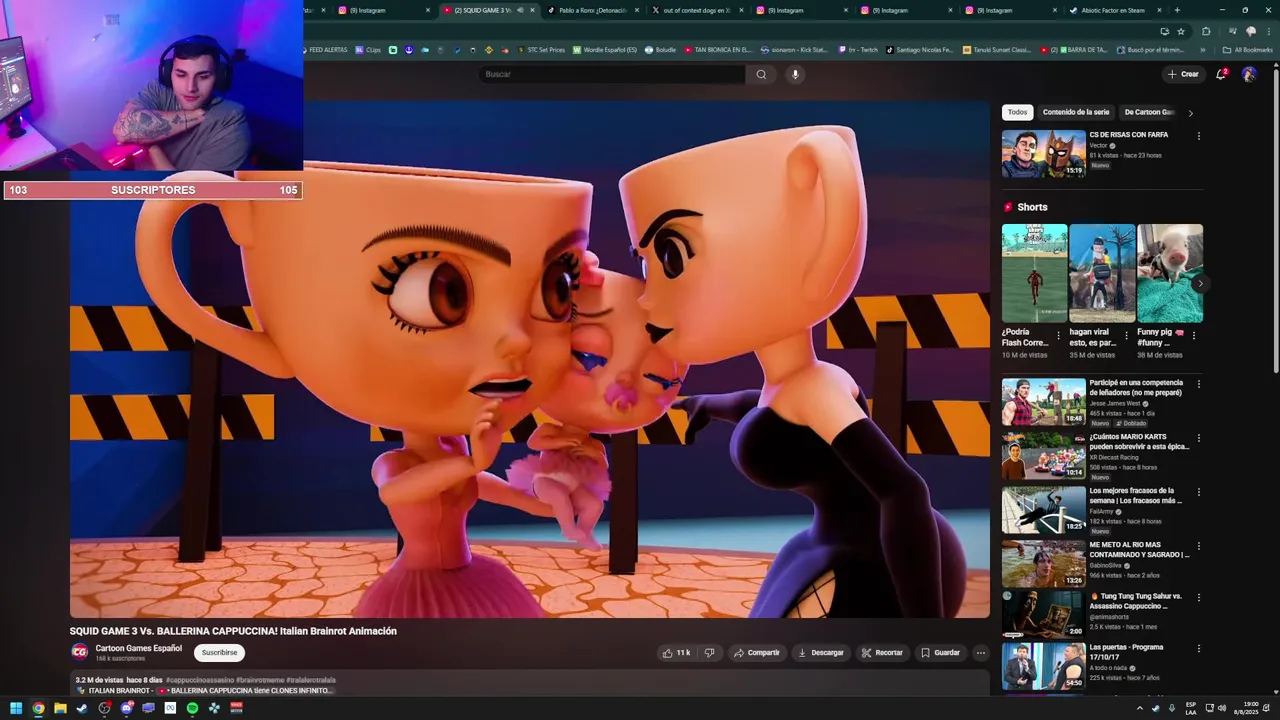
Task: Click the Suscribirse button
Action: click(x=219, y=652)
